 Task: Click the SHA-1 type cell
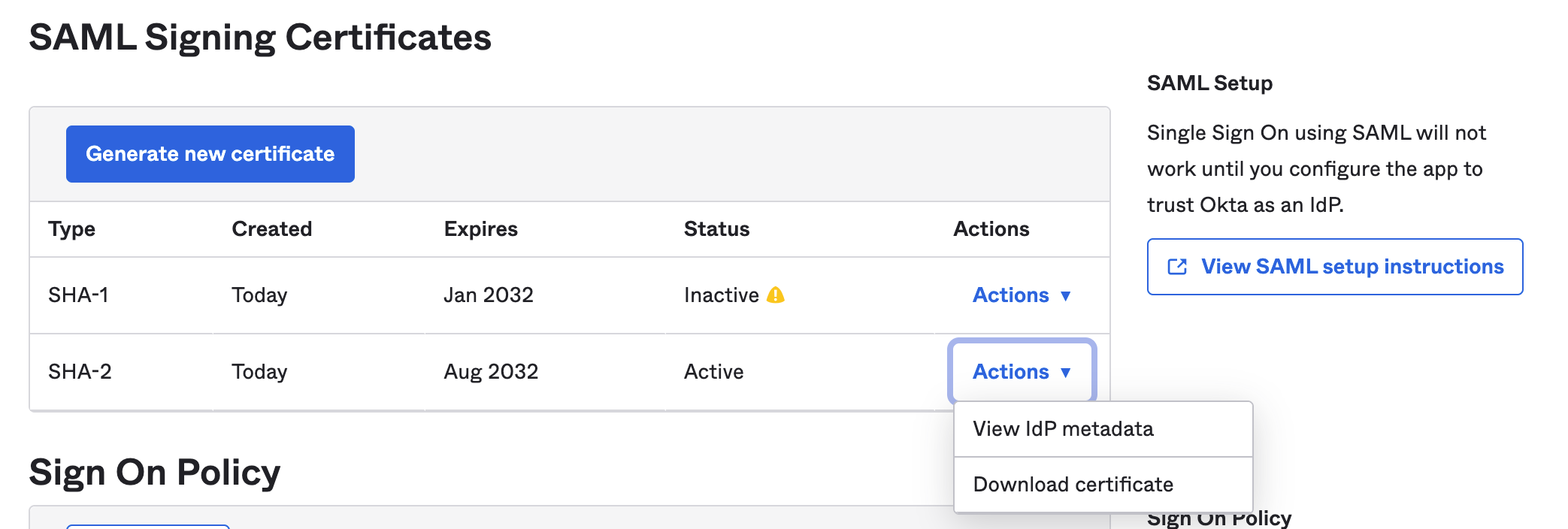(78, 295)
